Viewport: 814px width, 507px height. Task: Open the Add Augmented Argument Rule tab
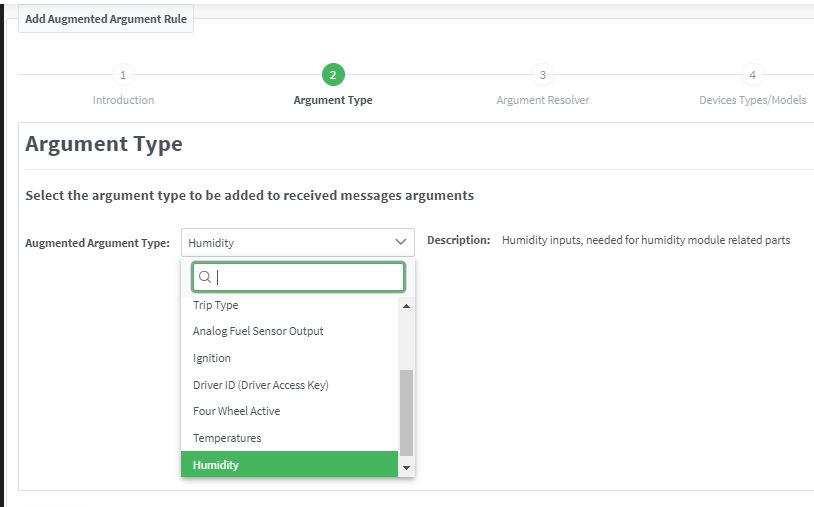106,19
